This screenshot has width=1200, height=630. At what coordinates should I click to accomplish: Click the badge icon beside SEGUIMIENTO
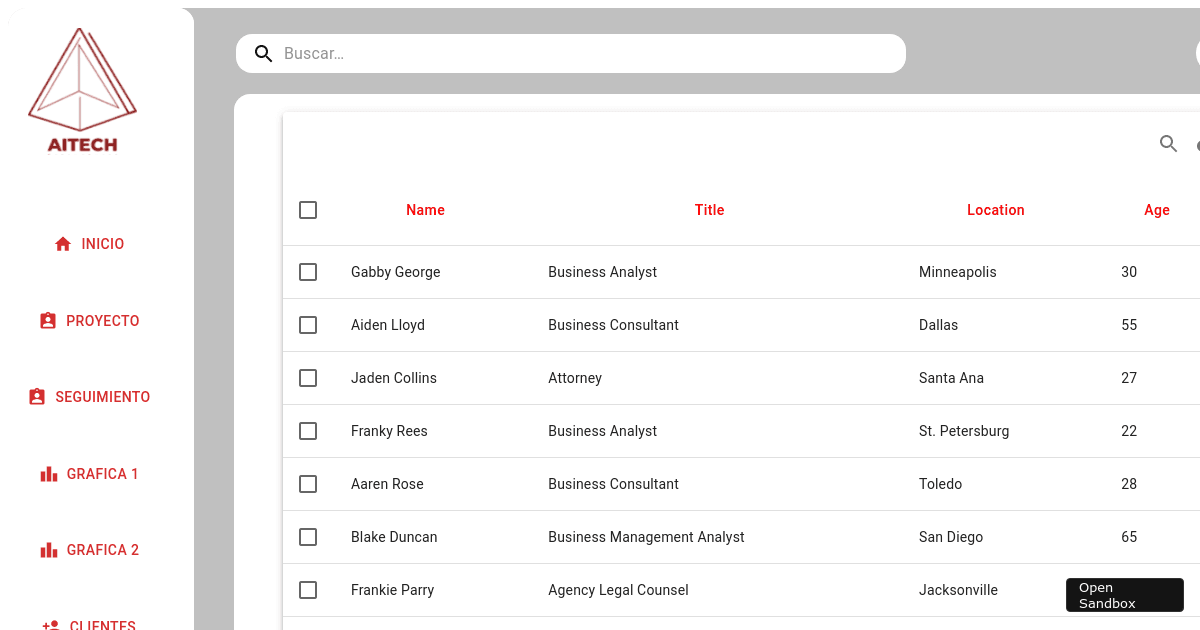[x=37, y=397]
